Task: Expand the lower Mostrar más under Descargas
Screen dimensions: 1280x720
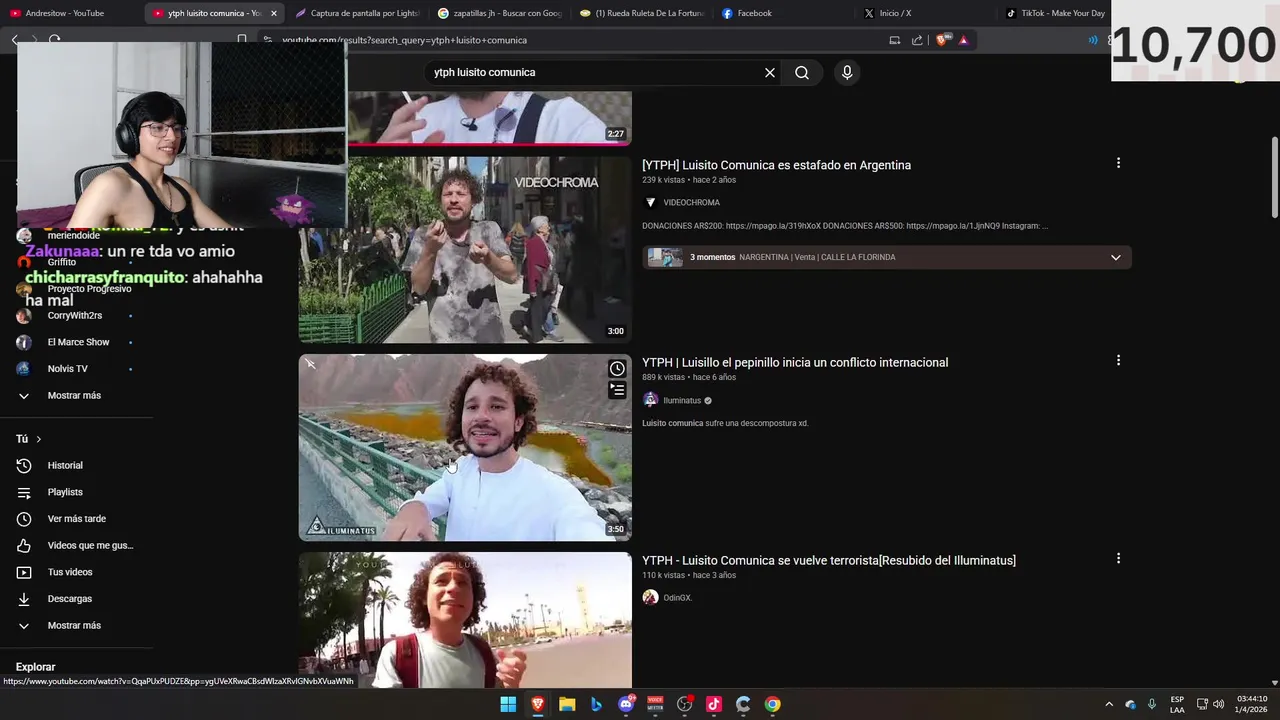Action: click(74, 625)
